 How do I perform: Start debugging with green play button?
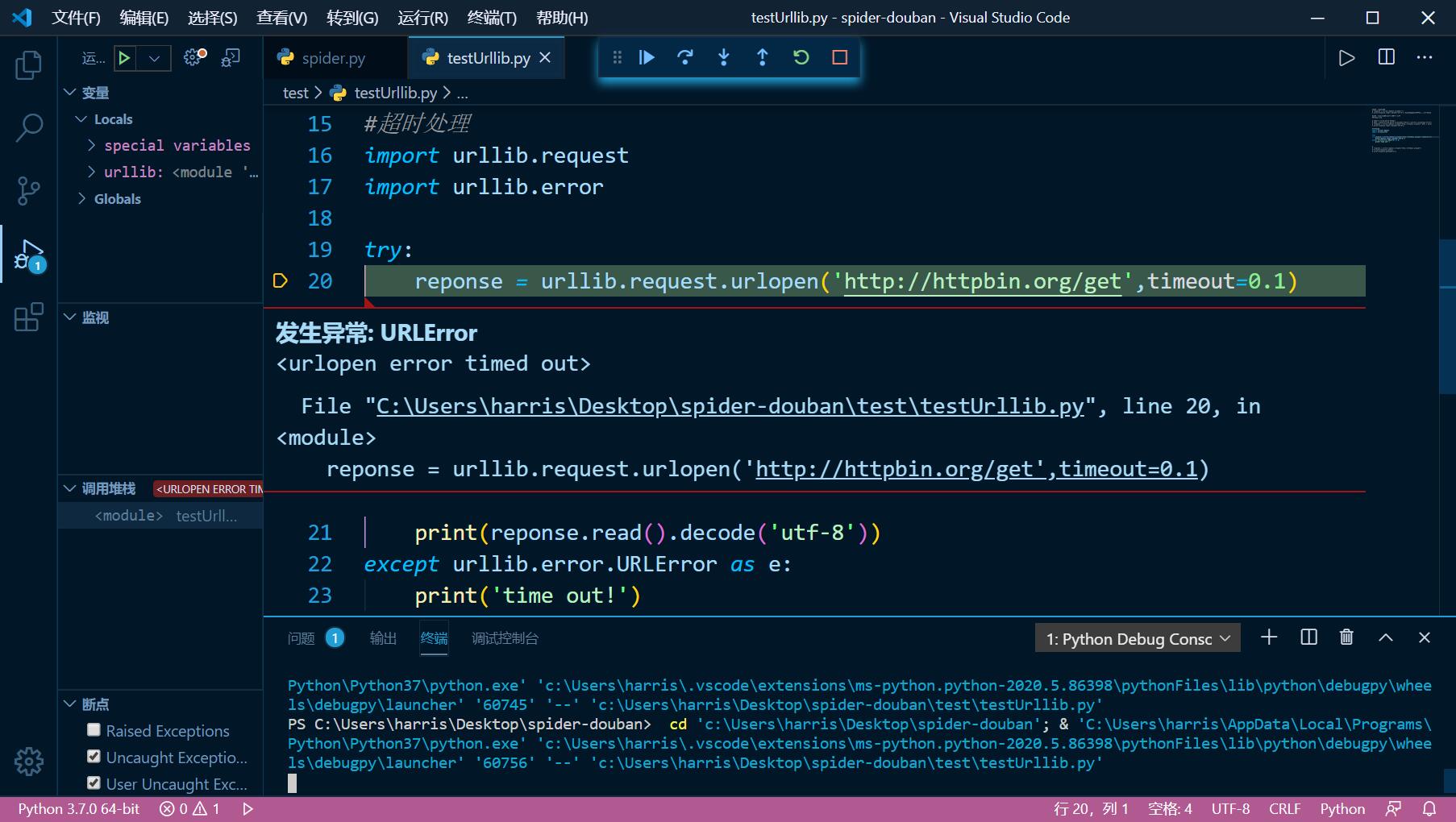[124, 58]
